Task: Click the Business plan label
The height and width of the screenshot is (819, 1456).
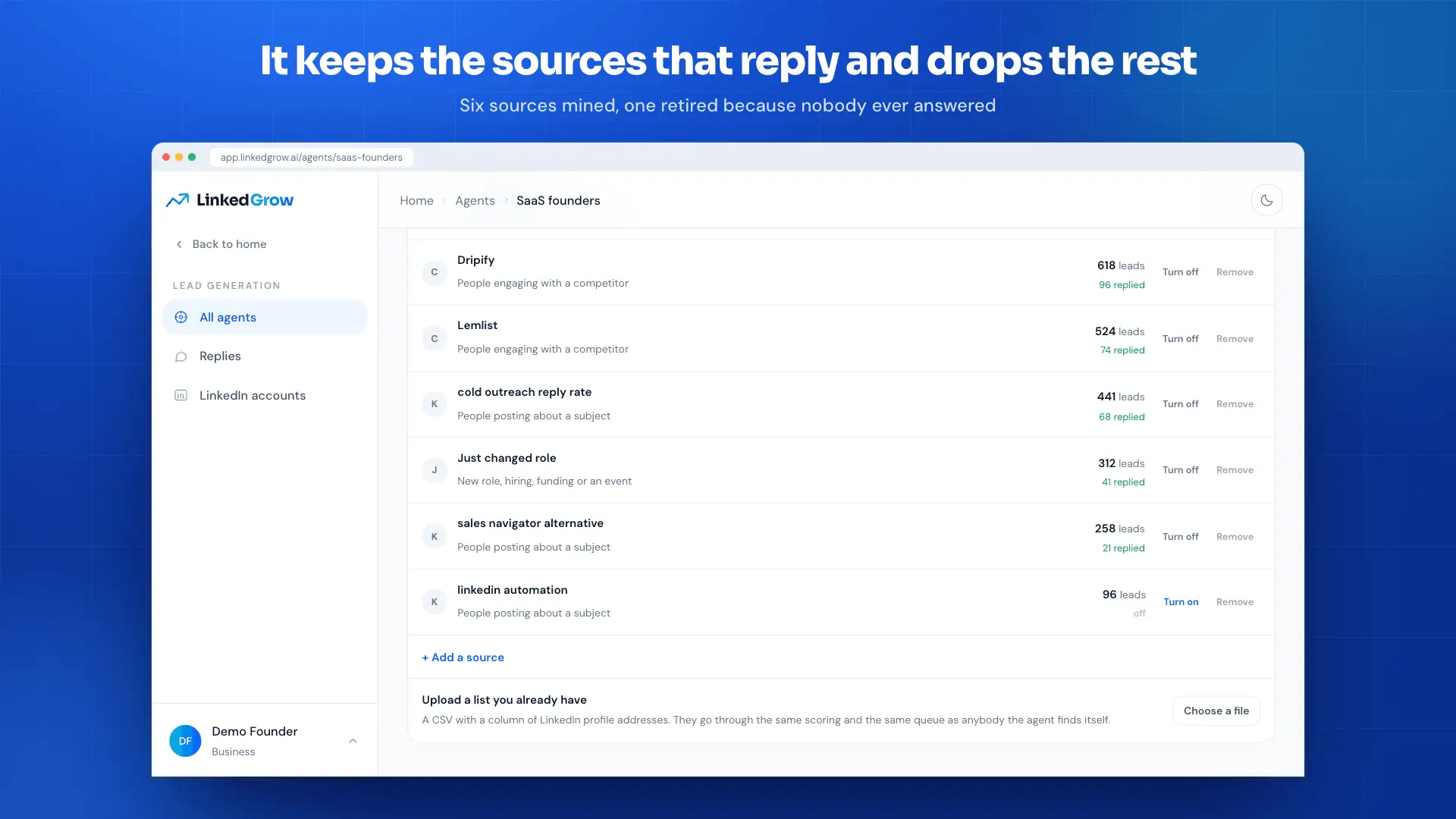Action: (x=233, y=752)
